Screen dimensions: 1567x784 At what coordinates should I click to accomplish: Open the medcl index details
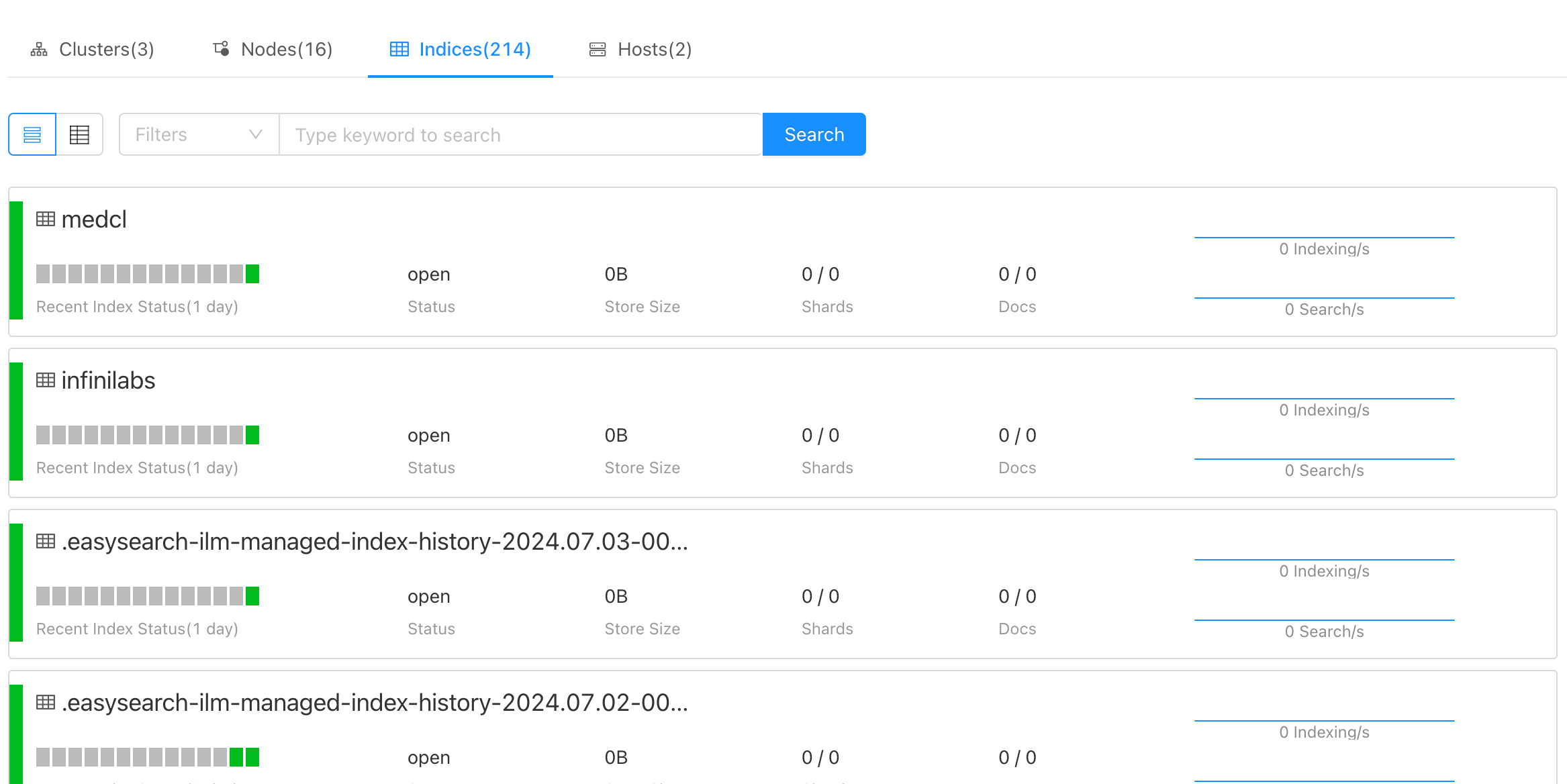[95, 218]
